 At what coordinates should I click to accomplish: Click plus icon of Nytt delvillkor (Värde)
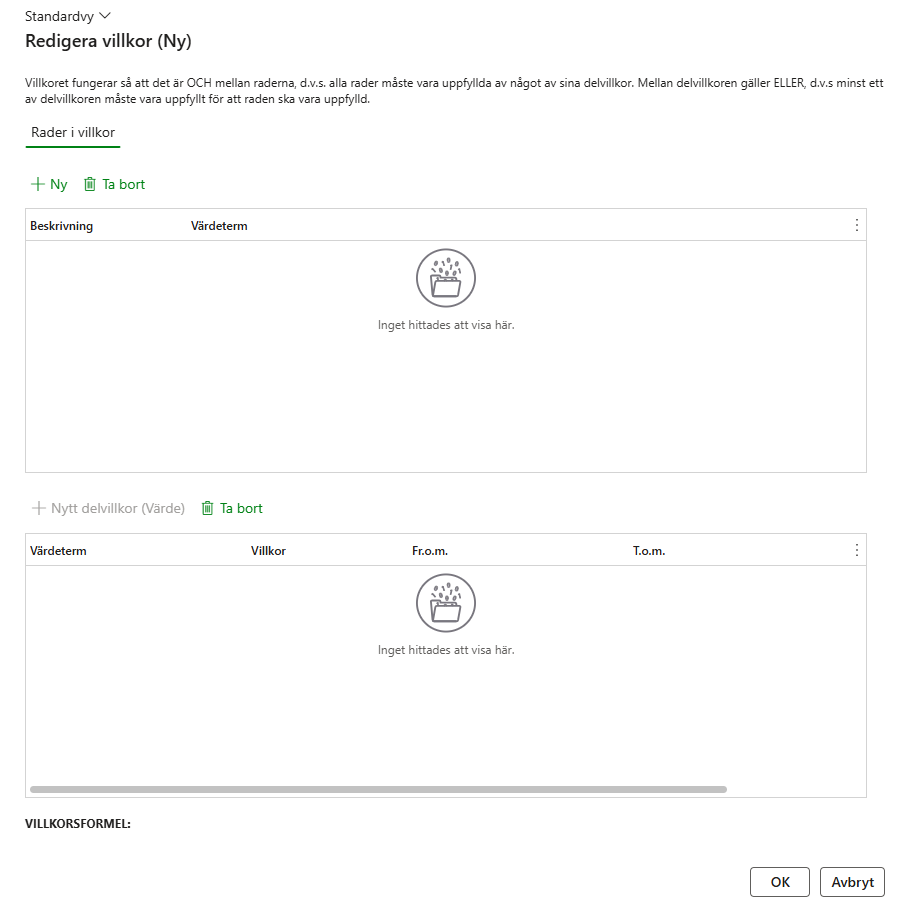pos(39,508)
